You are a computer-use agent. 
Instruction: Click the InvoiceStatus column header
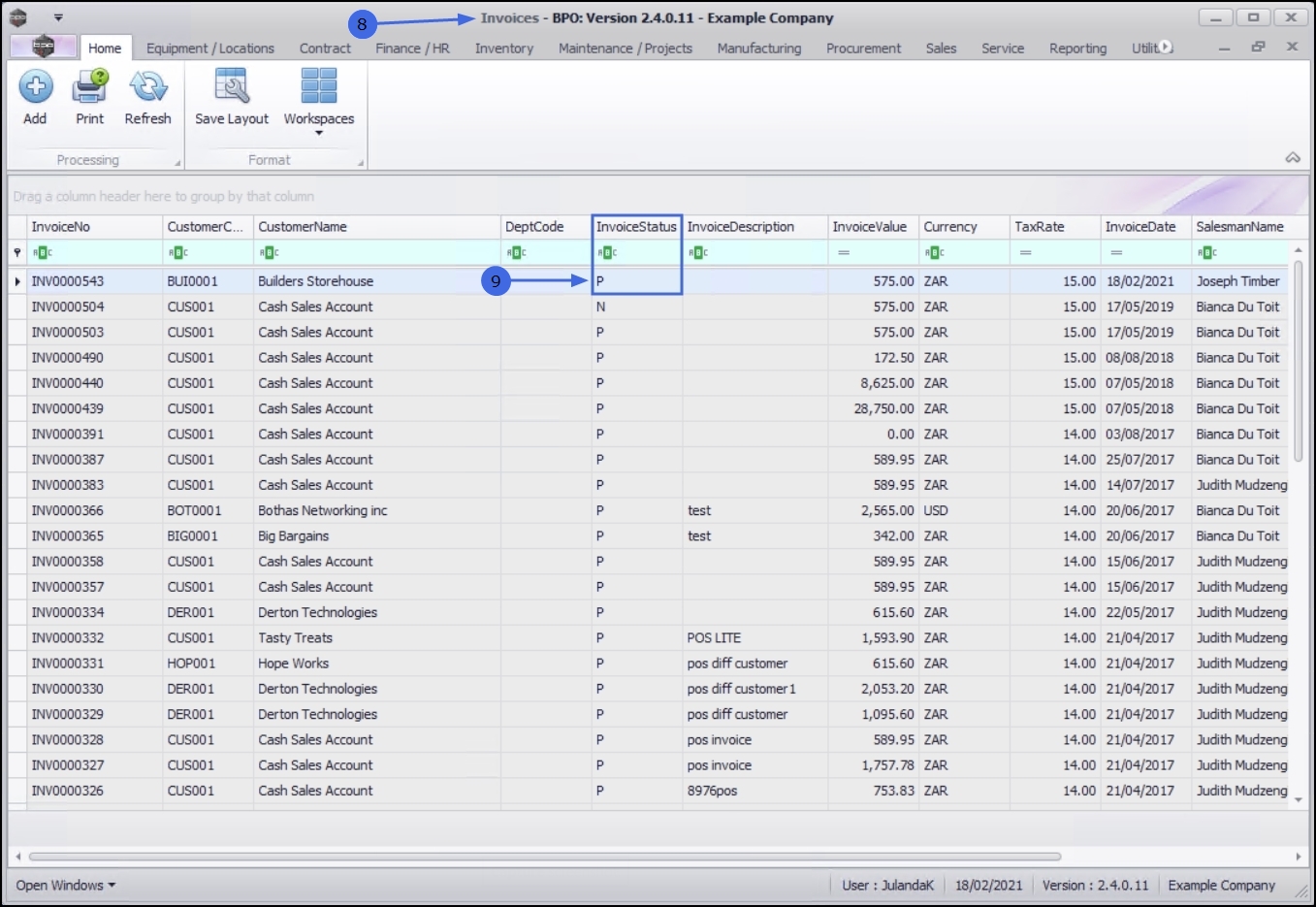pos(637,227)
